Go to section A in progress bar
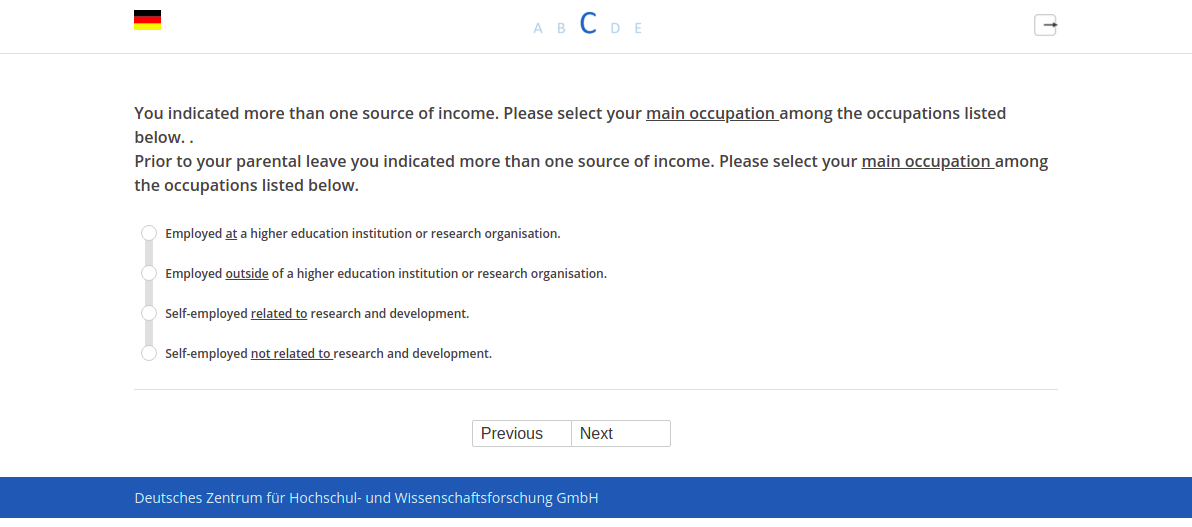The image size is (1192, 527). click(538, 28)
